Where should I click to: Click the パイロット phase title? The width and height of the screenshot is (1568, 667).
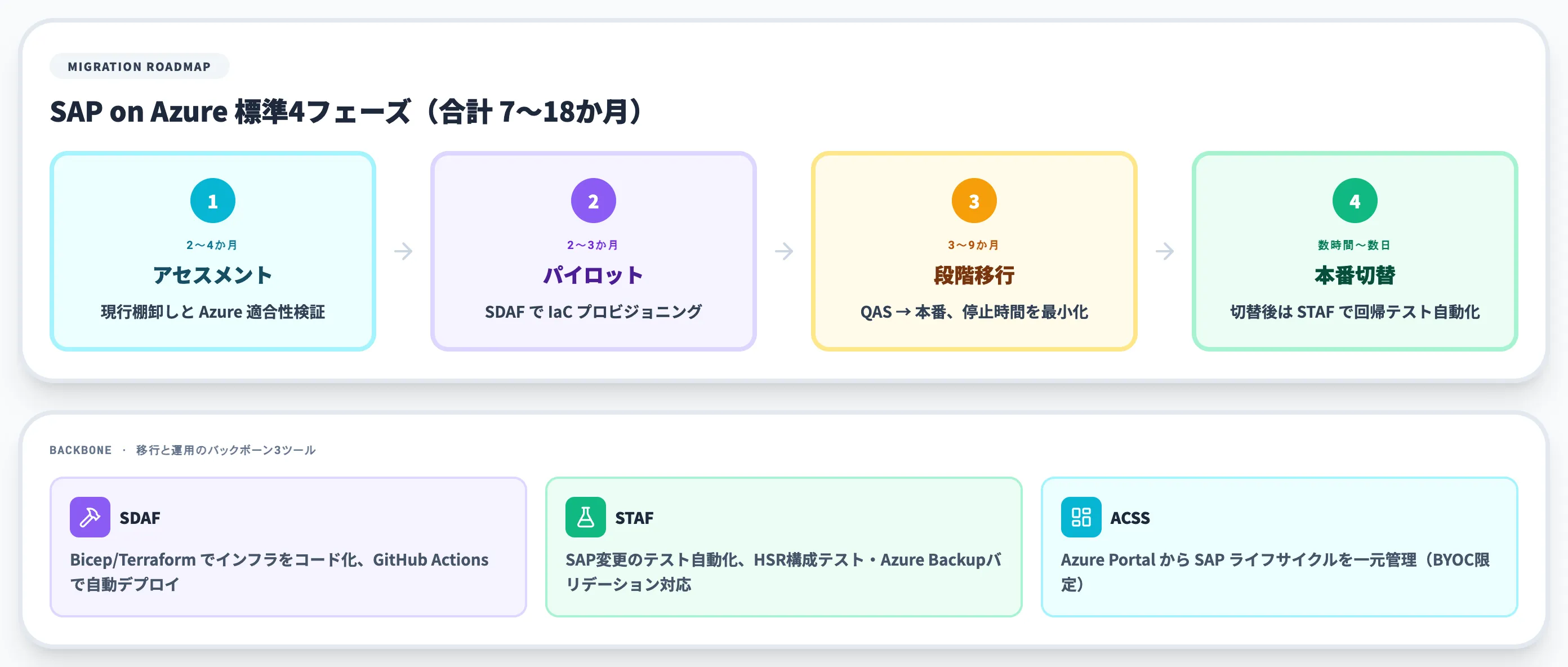593,275
